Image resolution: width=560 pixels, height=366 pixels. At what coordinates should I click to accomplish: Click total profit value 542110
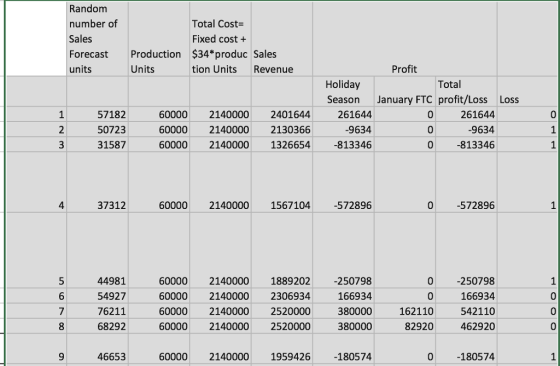pos(466,311)
